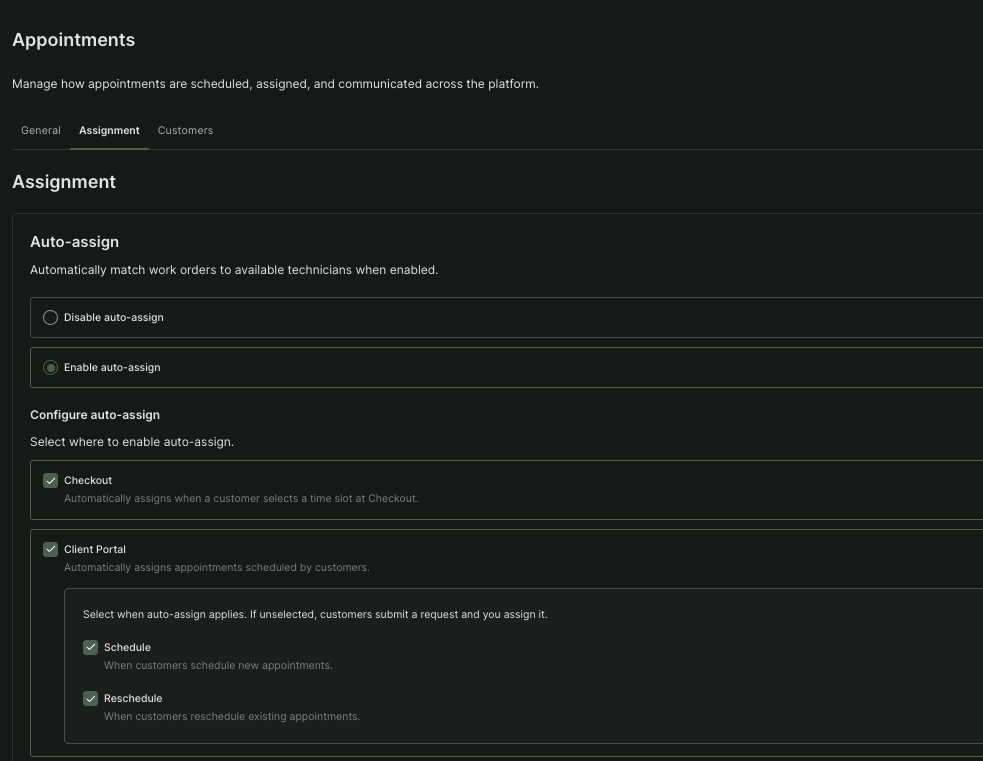Uncheck the Checkout checkbox
Viewport: 983px width, 761px height.
point(50,480)
